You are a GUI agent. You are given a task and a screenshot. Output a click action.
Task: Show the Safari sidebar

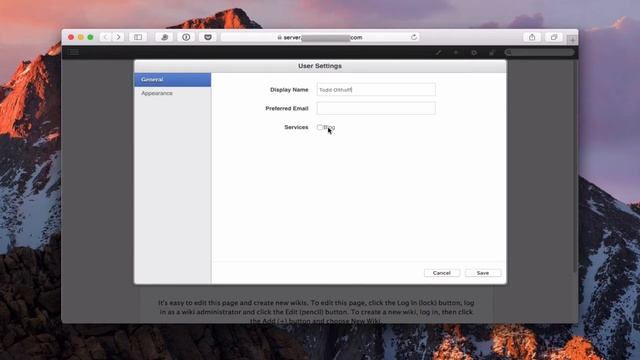click(138, 37)
